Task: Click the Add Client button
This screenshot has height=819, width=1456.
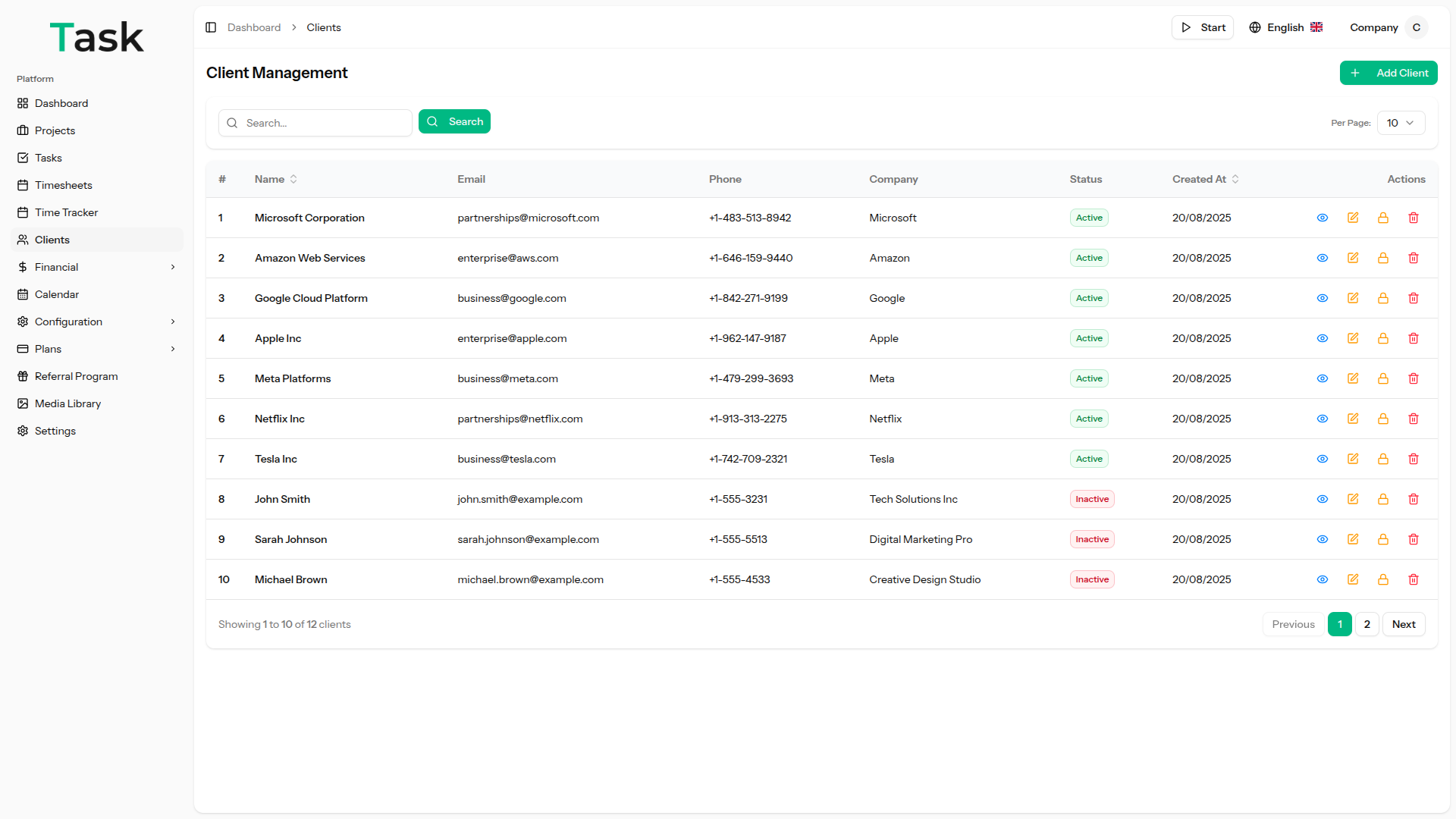Action: [1388, 73]
